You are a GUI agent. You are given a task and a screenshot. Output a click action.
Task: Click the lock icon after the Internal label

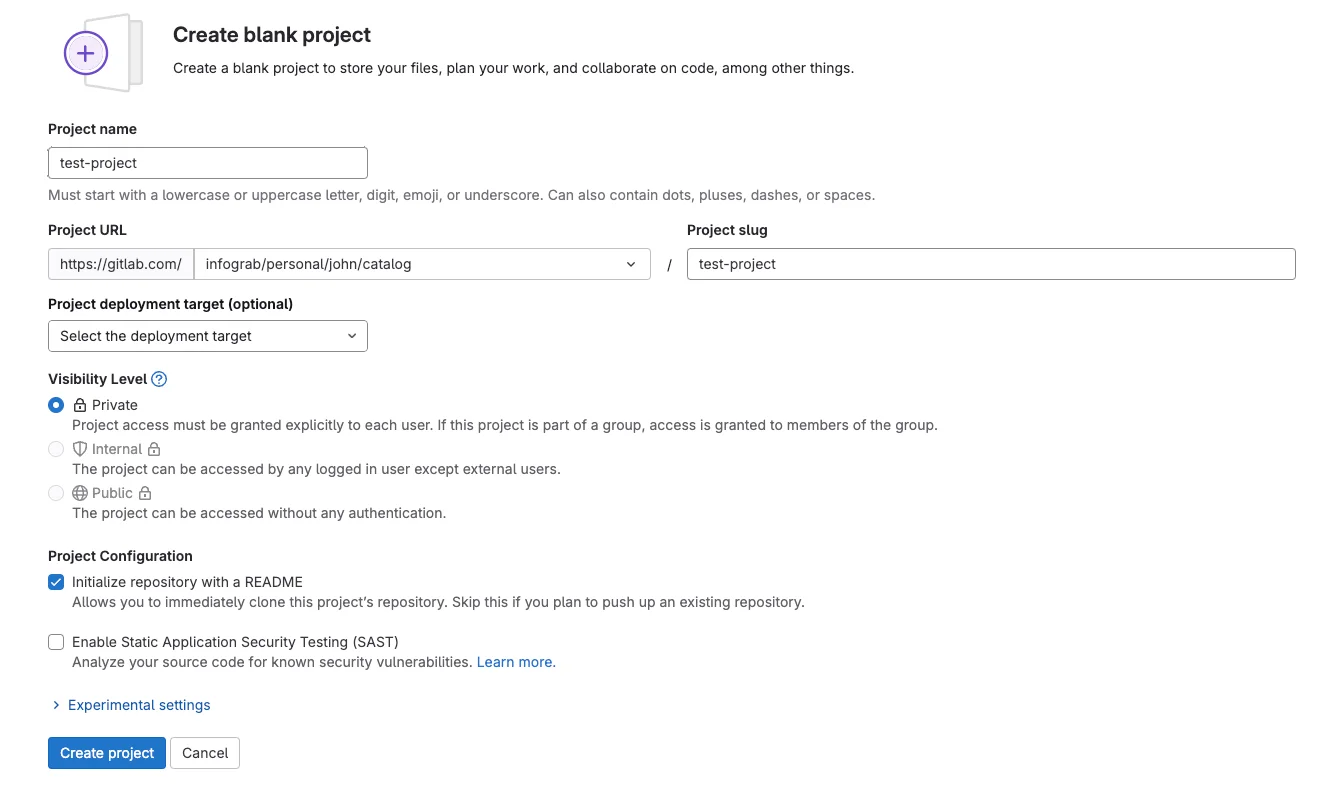click(x=152, y=449)
